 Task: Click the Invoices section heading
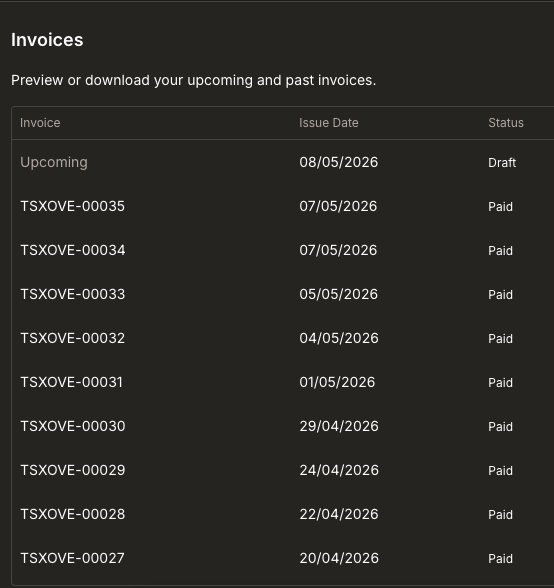(47, 40)
